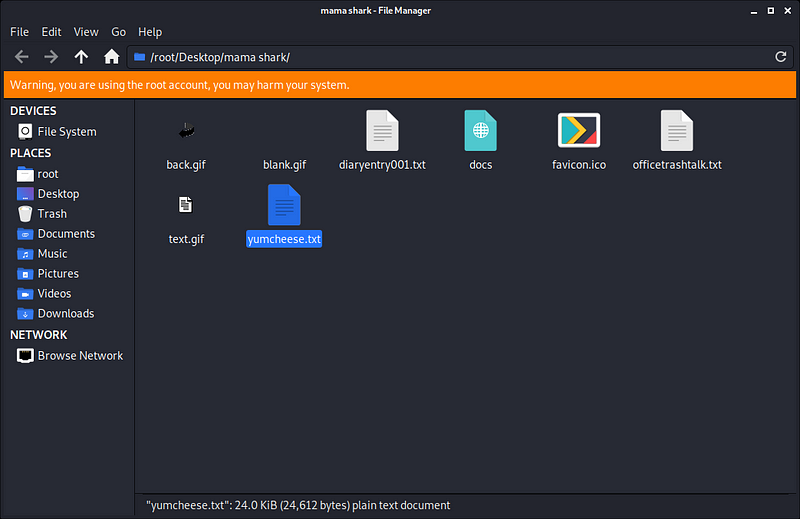800x519 pixels.
Task: Open Downloads label in sidebar
Action: [66, 313]
